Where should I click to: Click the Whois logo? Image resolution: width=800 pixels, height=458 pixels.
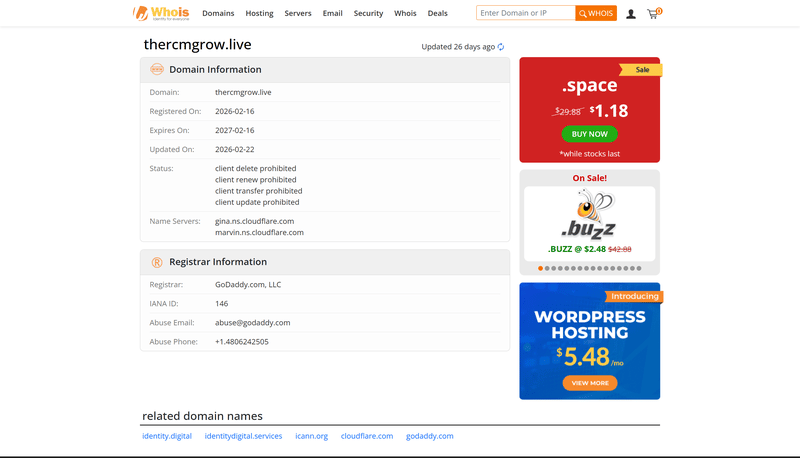tap(161, 13)
